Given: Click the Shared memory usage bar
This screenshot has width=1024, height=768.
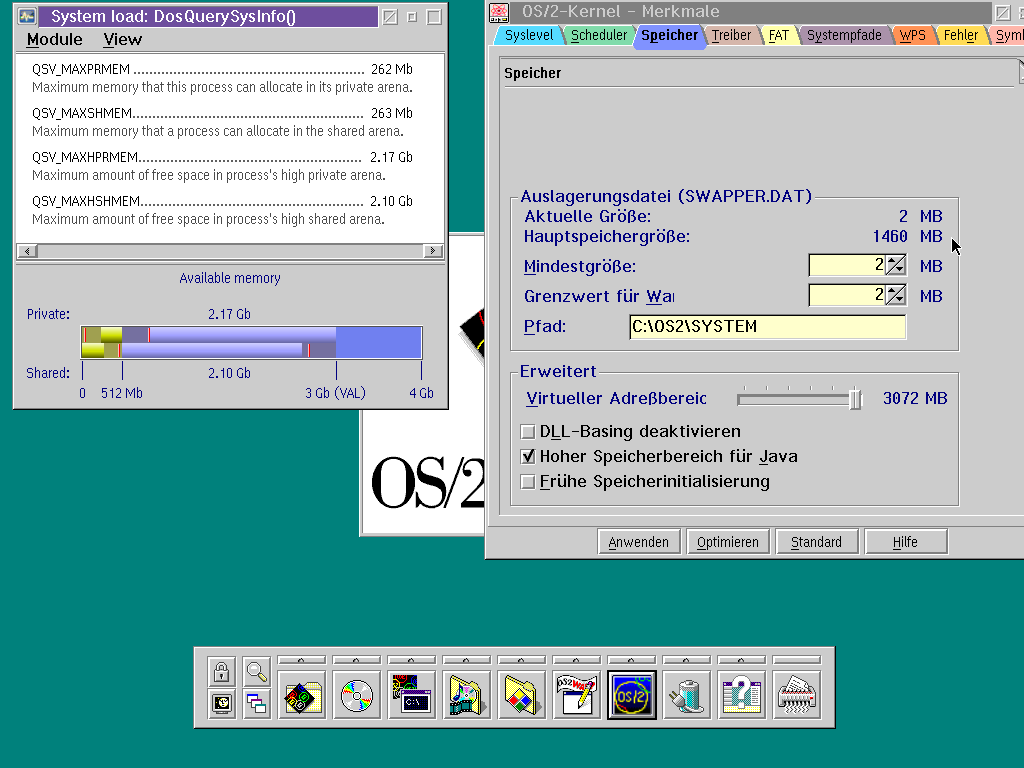Looking at the screenshot, I should [x=251, y=350].
